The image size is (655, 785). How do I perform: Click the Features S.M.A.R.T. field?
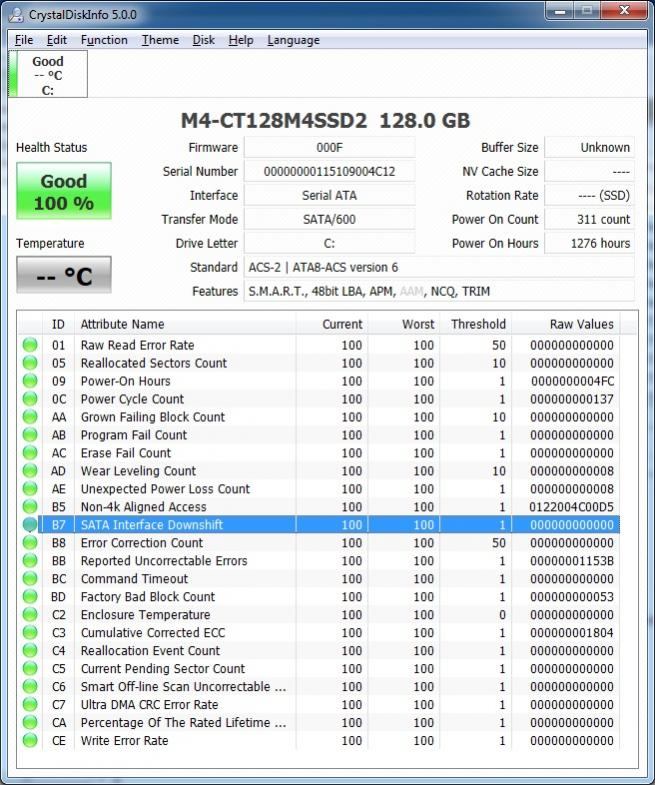point(439,291)
